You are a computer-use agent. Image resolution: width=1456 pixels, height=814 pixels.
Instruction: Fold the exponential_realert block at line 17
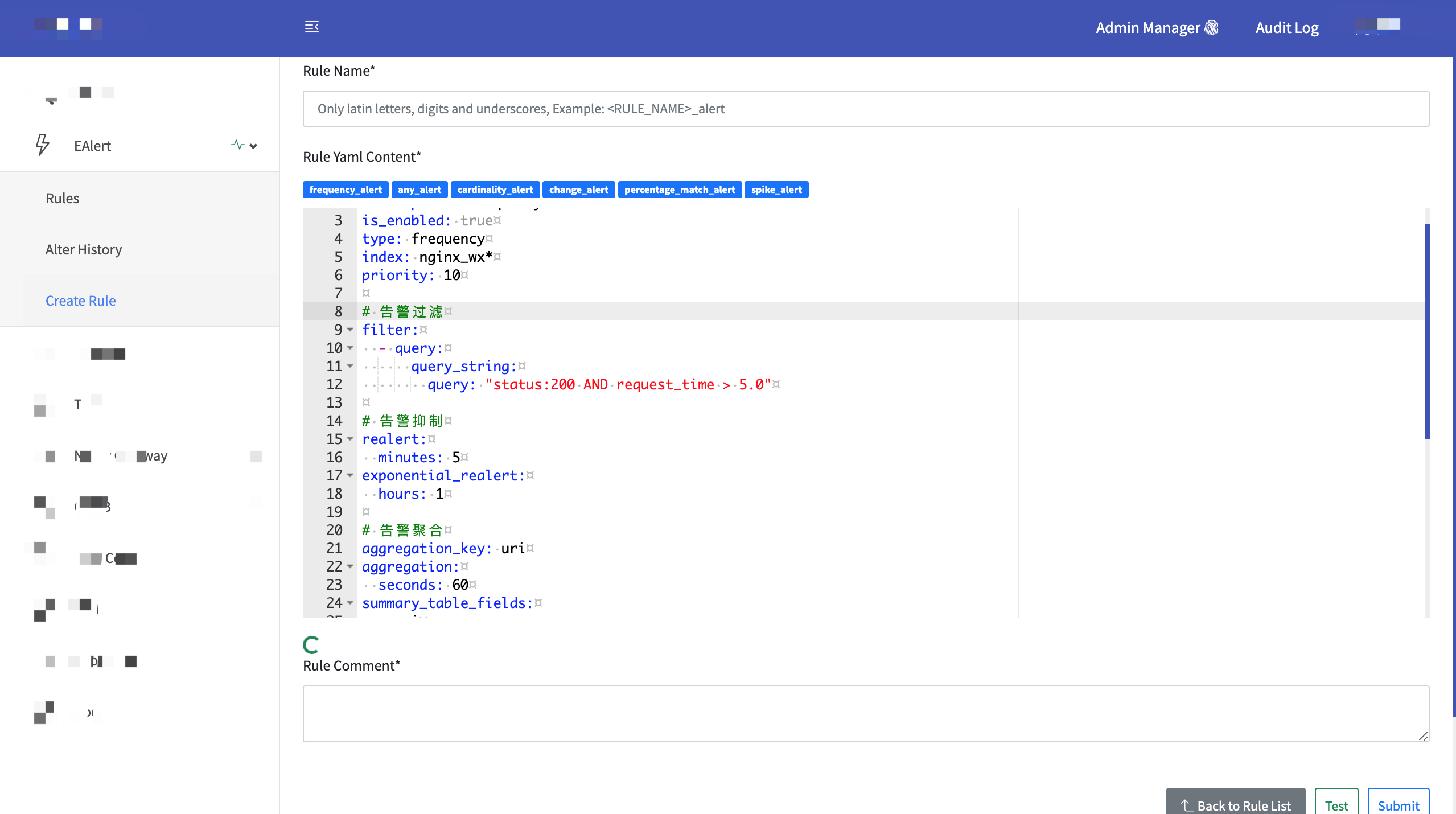[350, 475]
